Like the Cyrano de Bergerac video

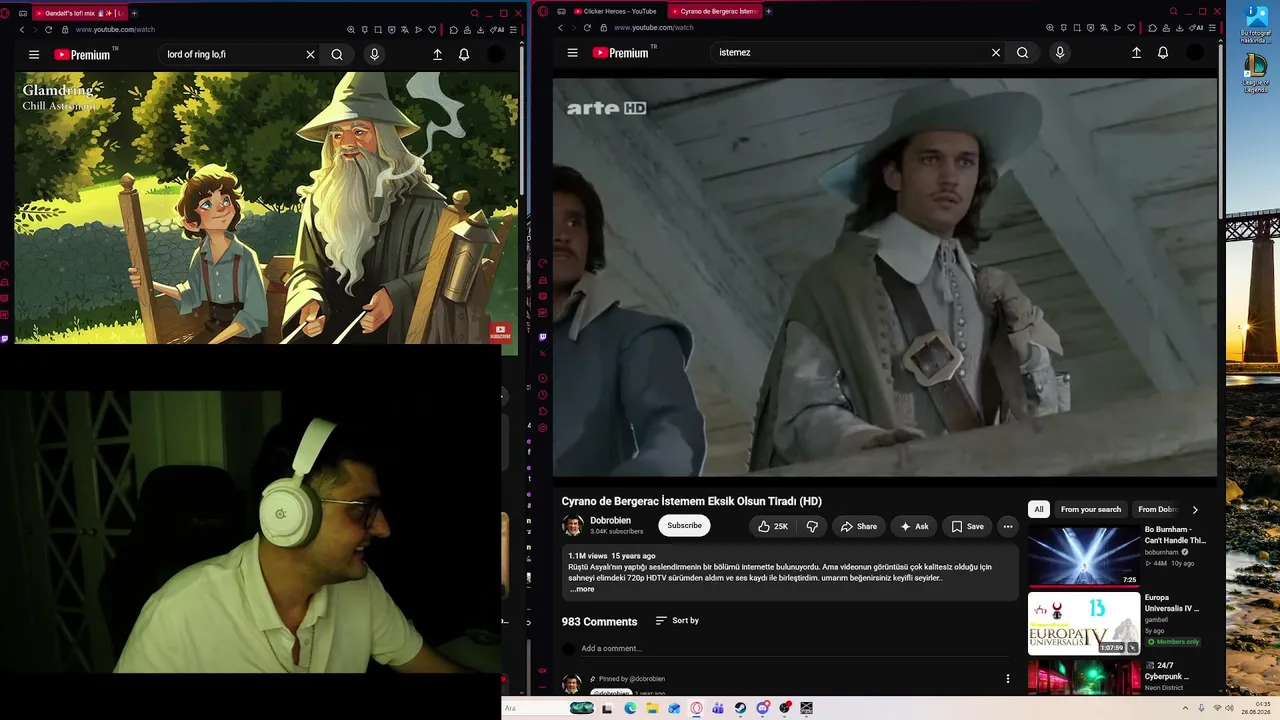tap(773, 526)
